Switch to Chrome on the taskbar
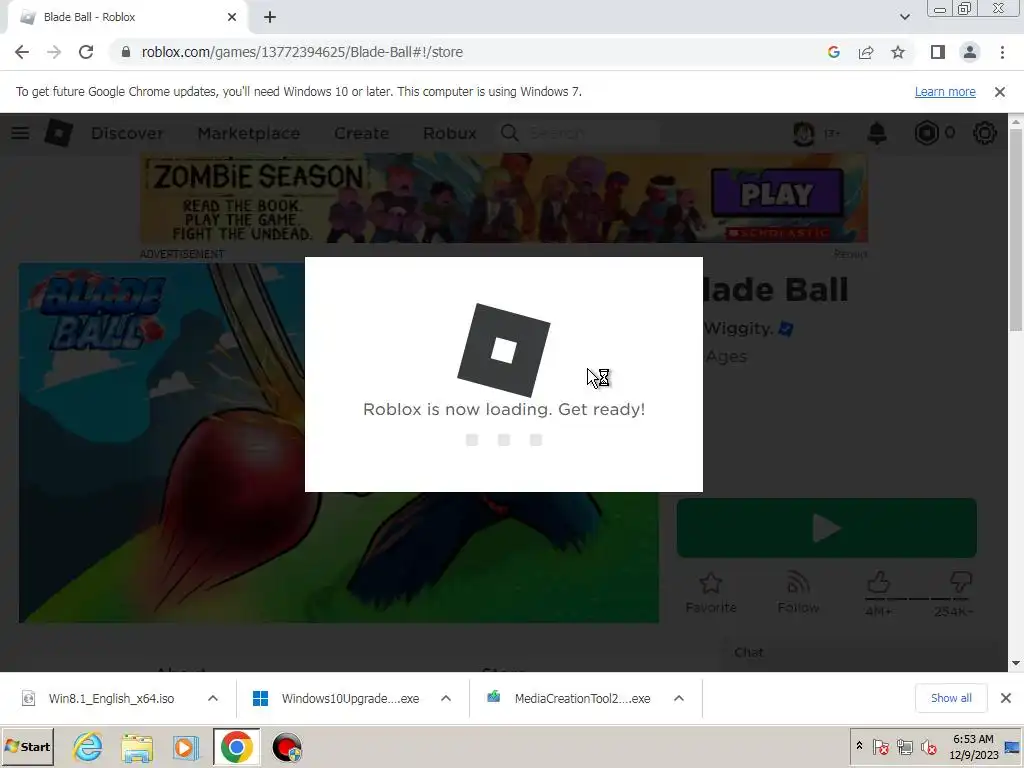 click(x=236, y=747)
